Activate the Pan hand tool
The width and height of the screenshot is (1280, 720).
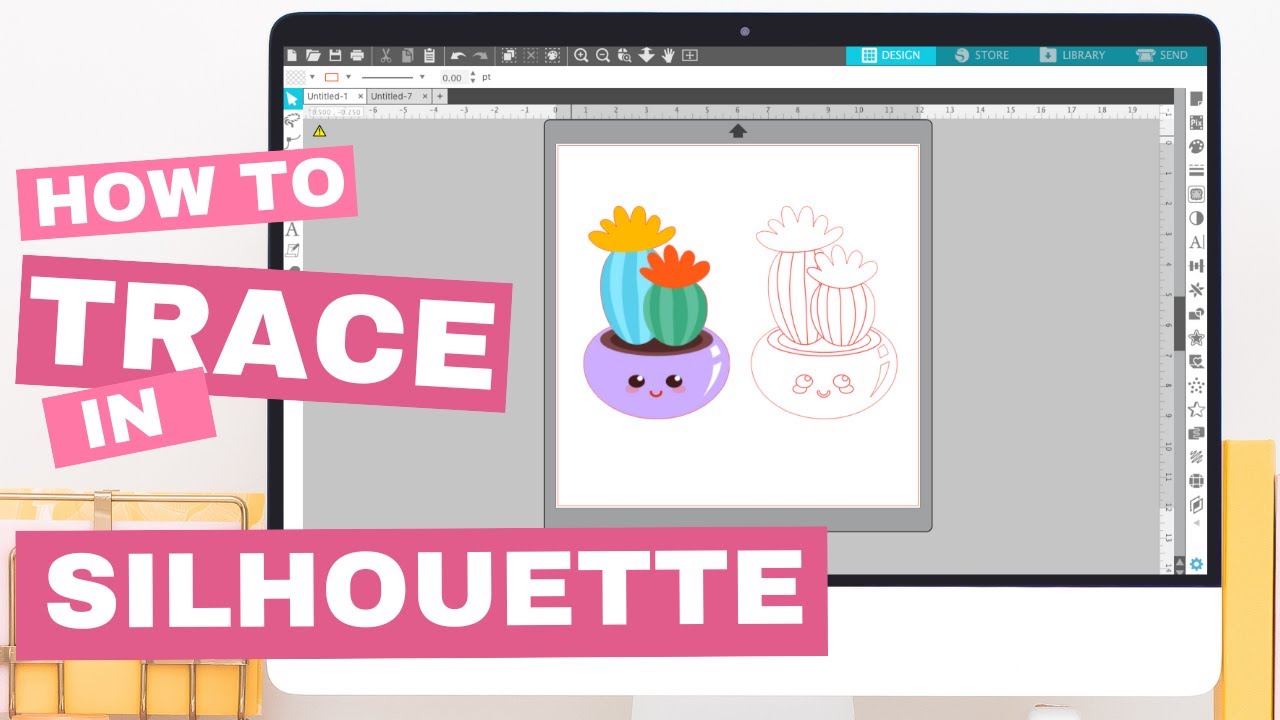tap(668, 56)
